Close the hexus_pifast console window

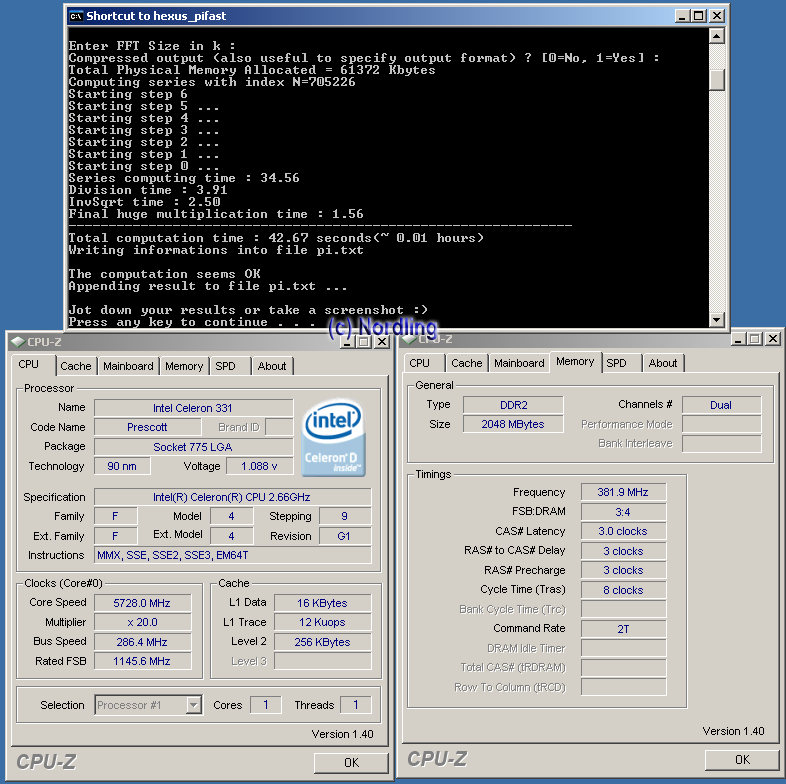click(x=717, y=16)
